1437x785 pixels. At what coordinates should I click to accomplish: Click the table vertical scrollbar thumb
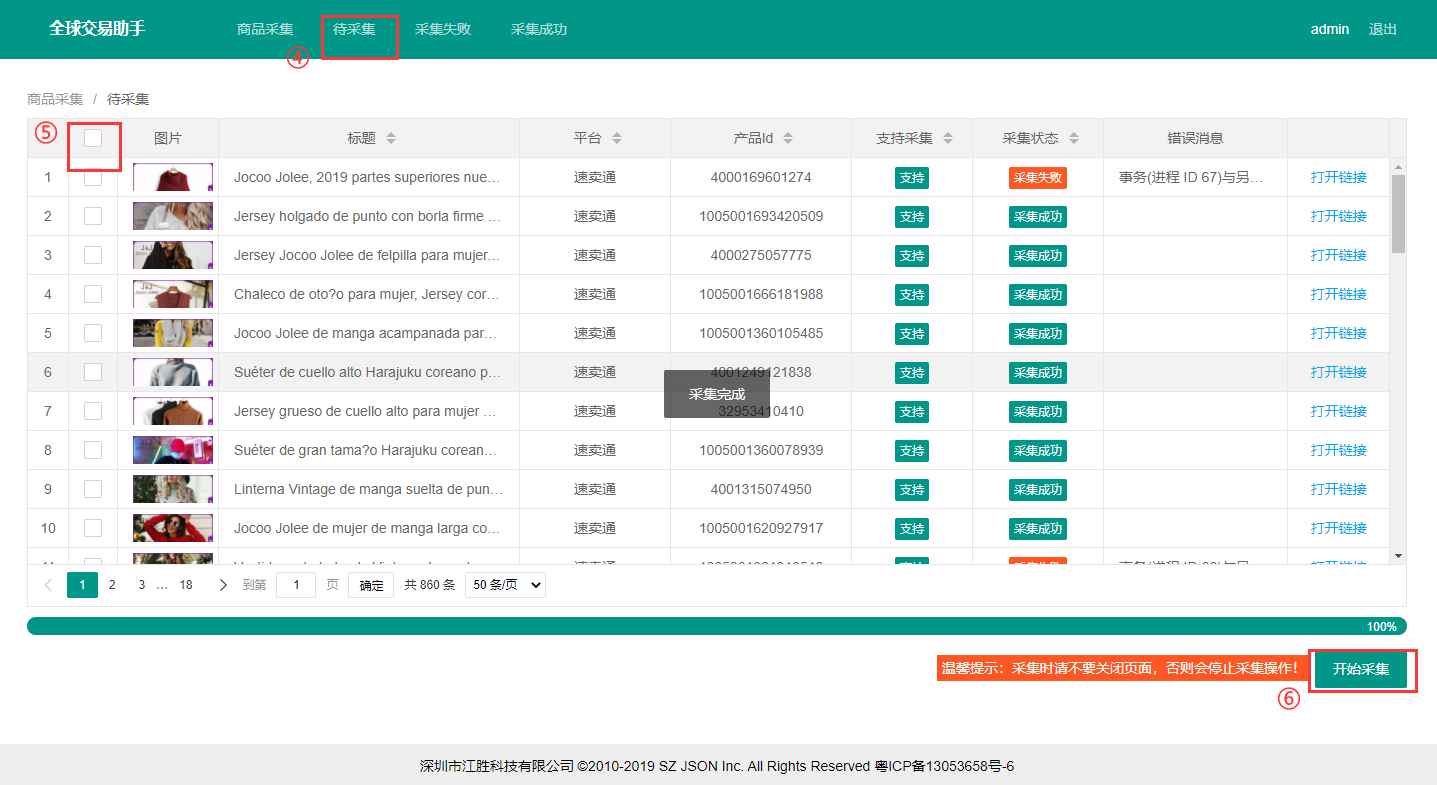[x=1398, y=214]
